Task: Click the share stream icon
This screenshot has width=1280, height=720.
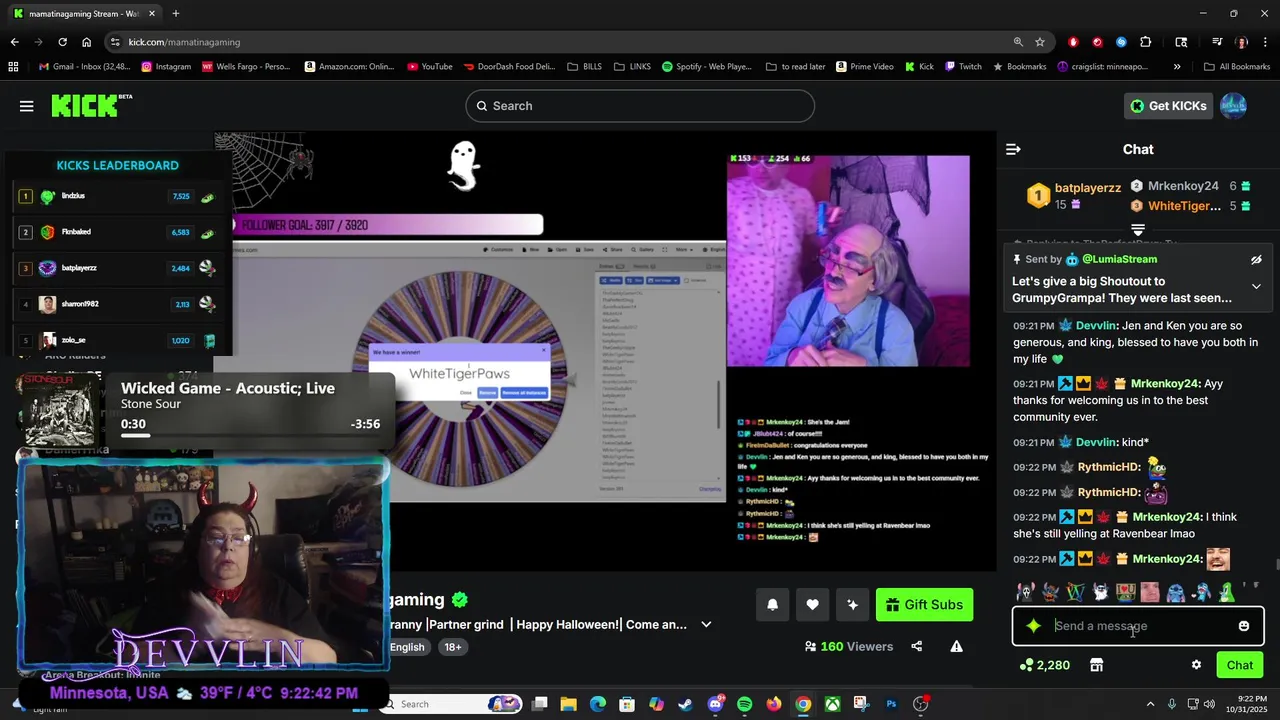Action: click(x=916, y=646)
